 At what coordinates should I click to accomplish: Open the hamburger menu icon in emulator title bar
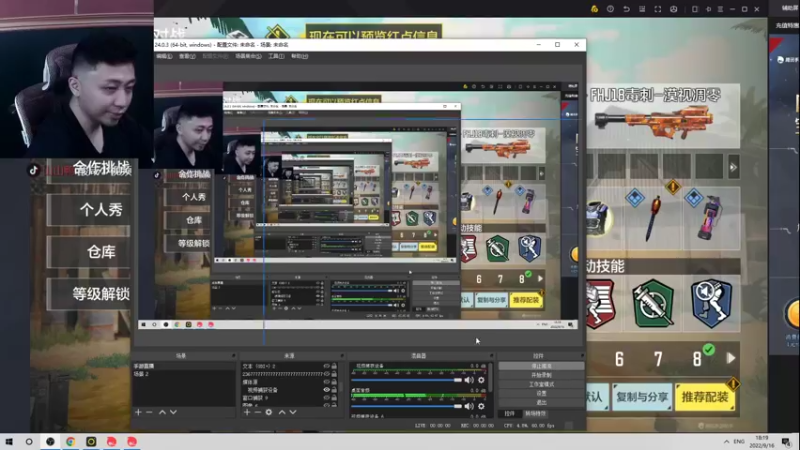[x=720, y=9]
